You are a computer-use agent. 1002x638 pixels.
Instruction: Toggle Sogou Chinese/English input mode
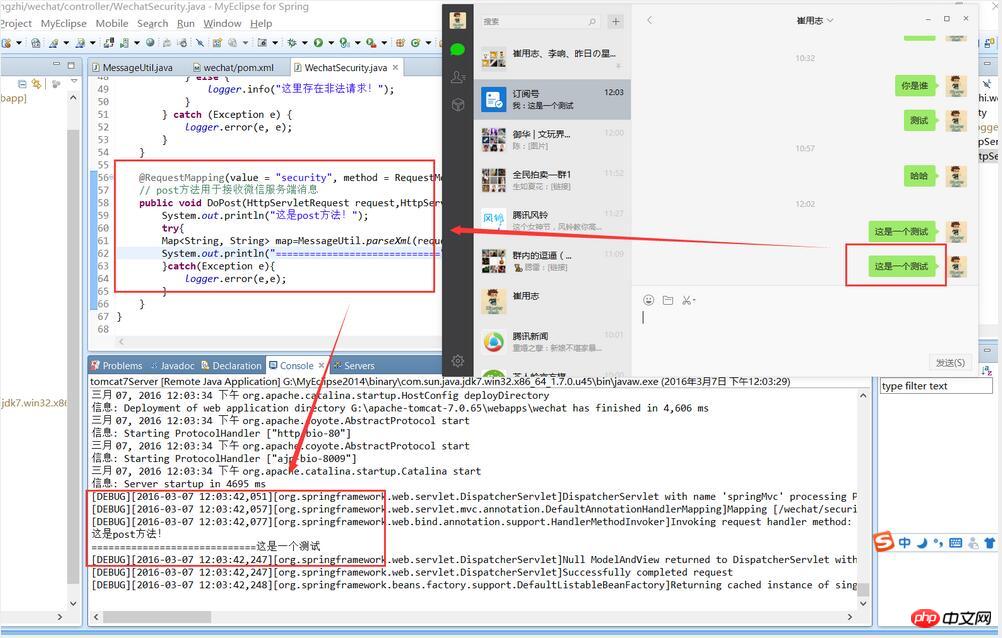pyautogui.click(x=904, y=543)
